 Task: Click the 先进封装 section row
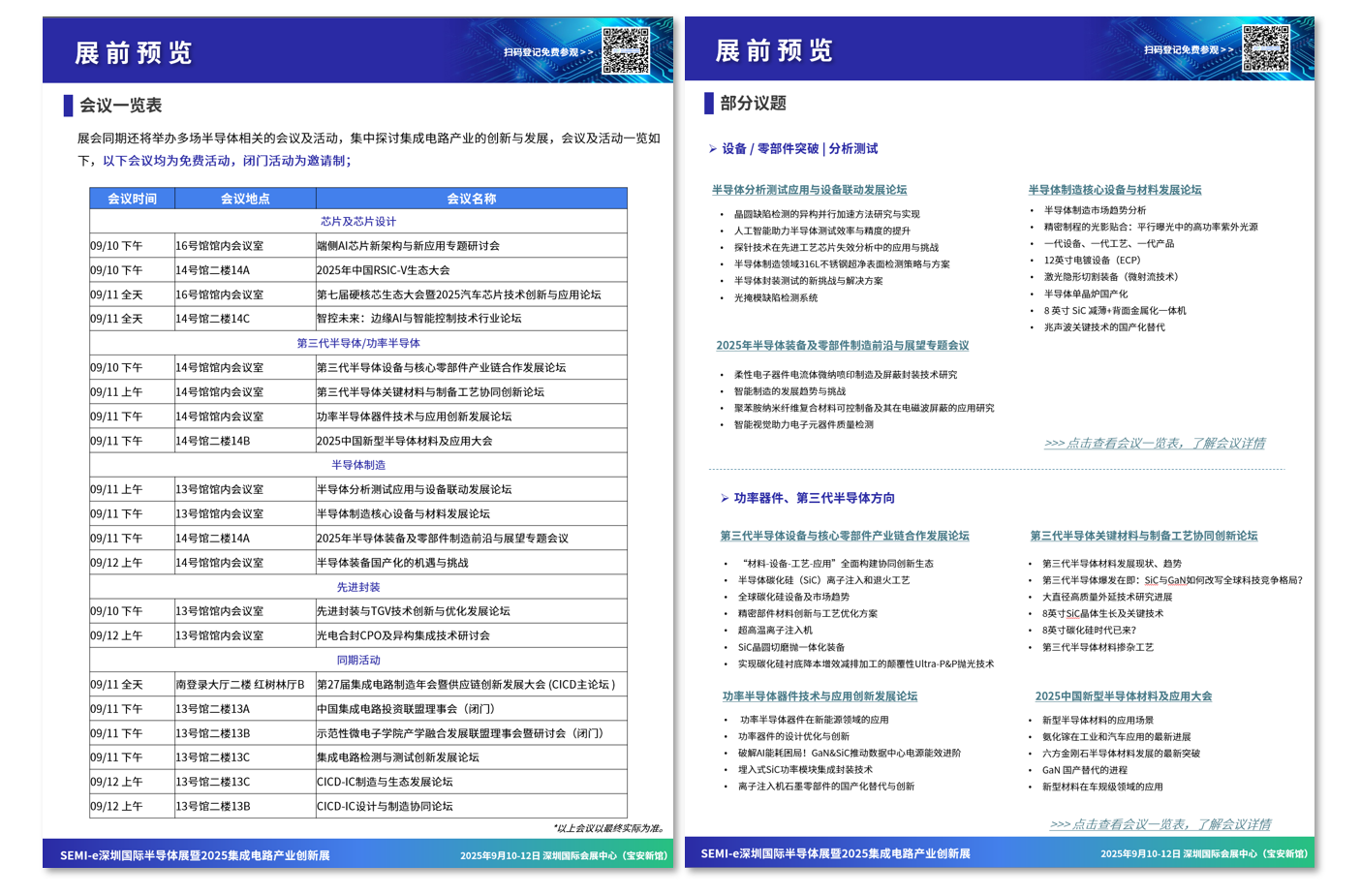[358, 587]
